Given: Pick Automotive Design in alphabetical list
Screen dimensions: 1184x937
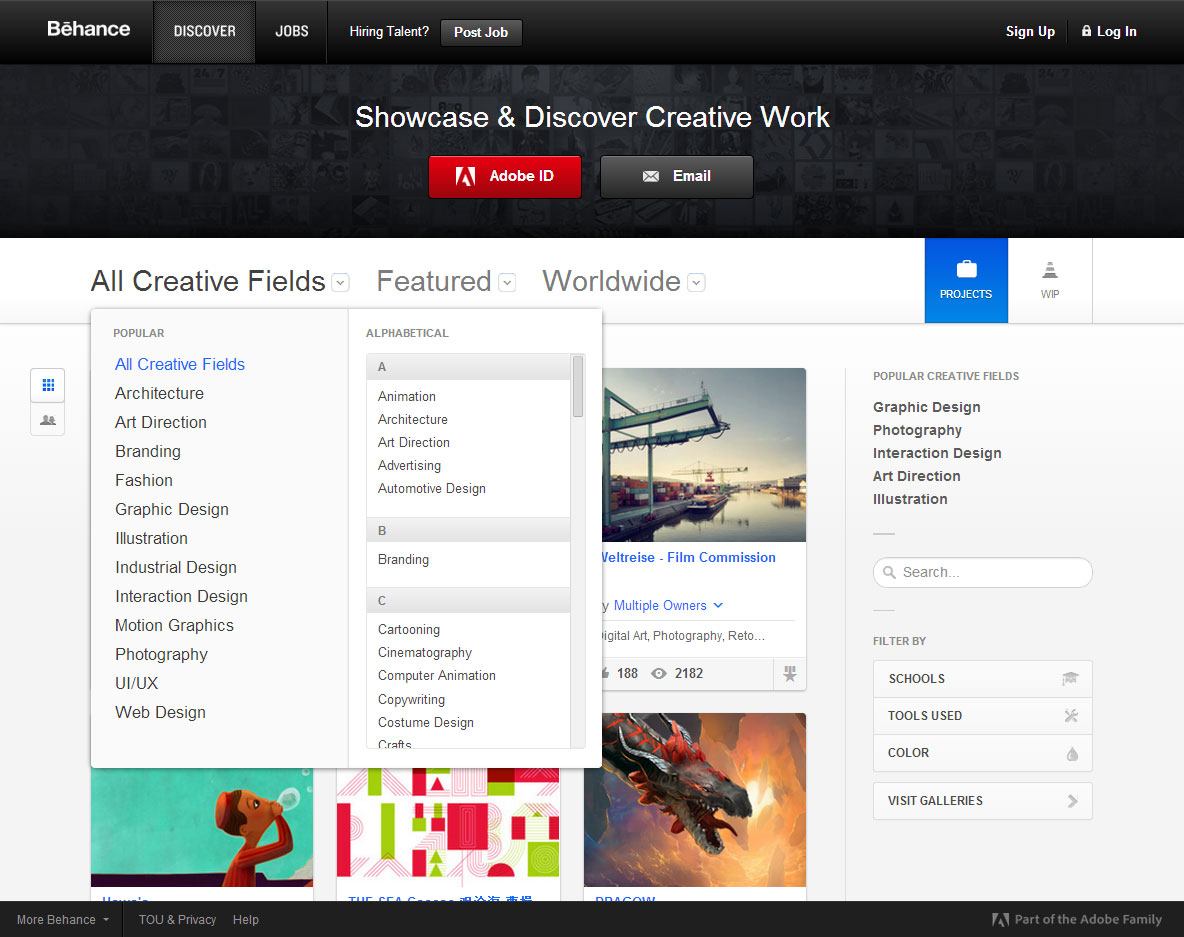Looking at the screenshot, I should click(x=432, y=489).
